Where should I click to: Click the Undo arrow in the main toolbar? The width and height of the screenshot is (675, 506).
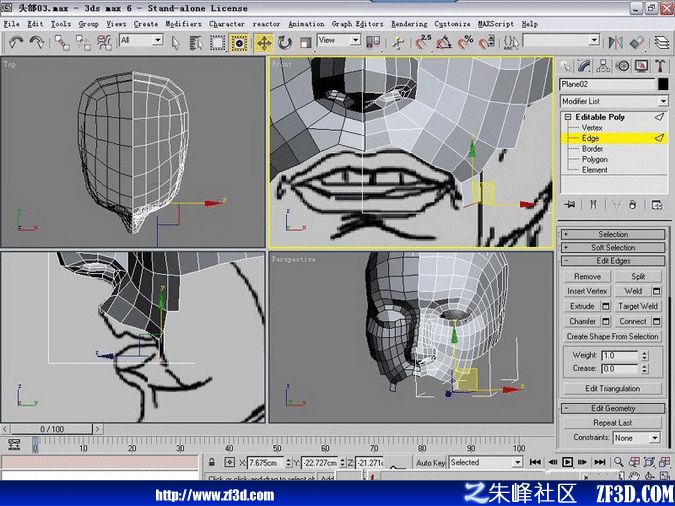[16, 42]
